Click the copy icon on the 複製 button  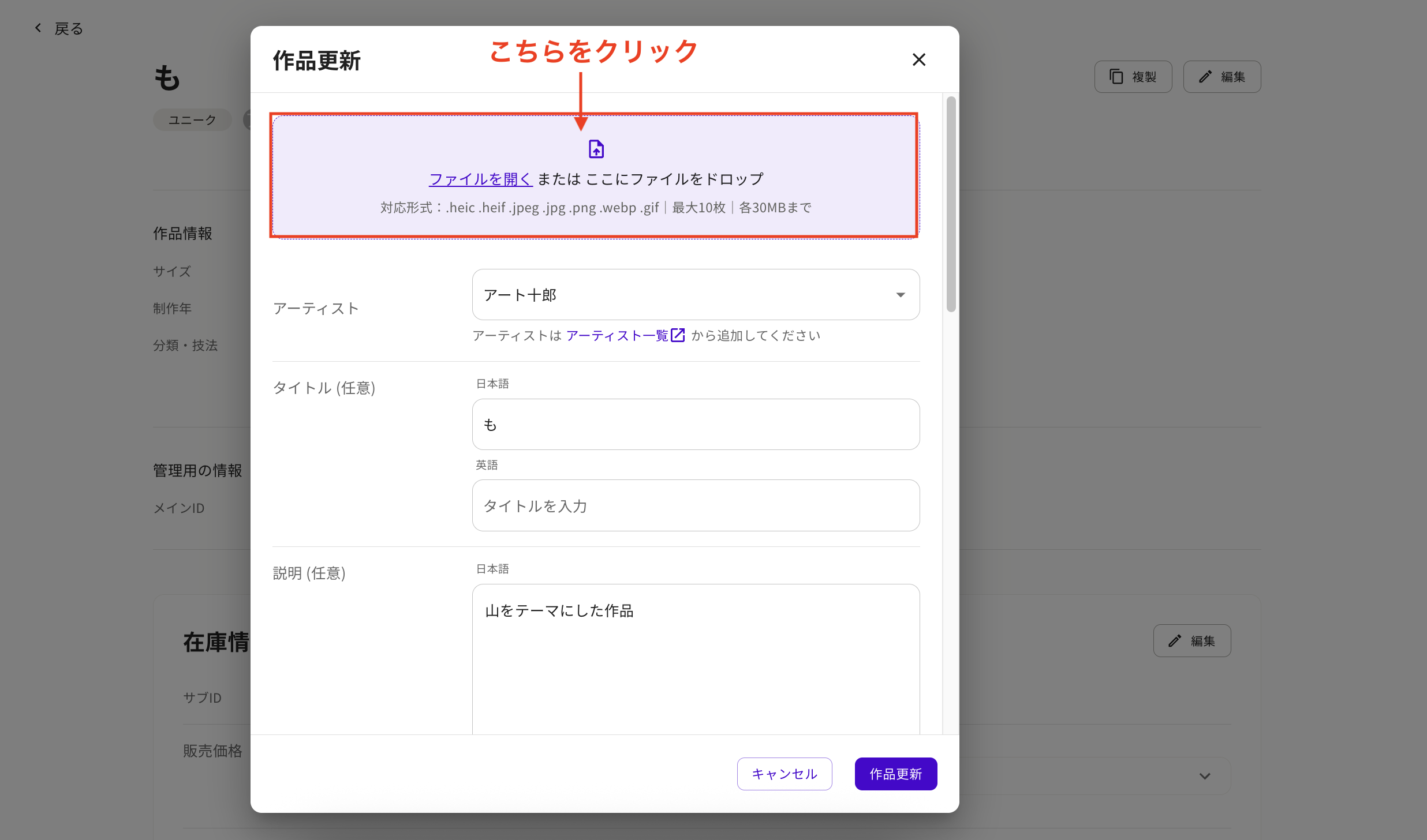[1116, 76]
